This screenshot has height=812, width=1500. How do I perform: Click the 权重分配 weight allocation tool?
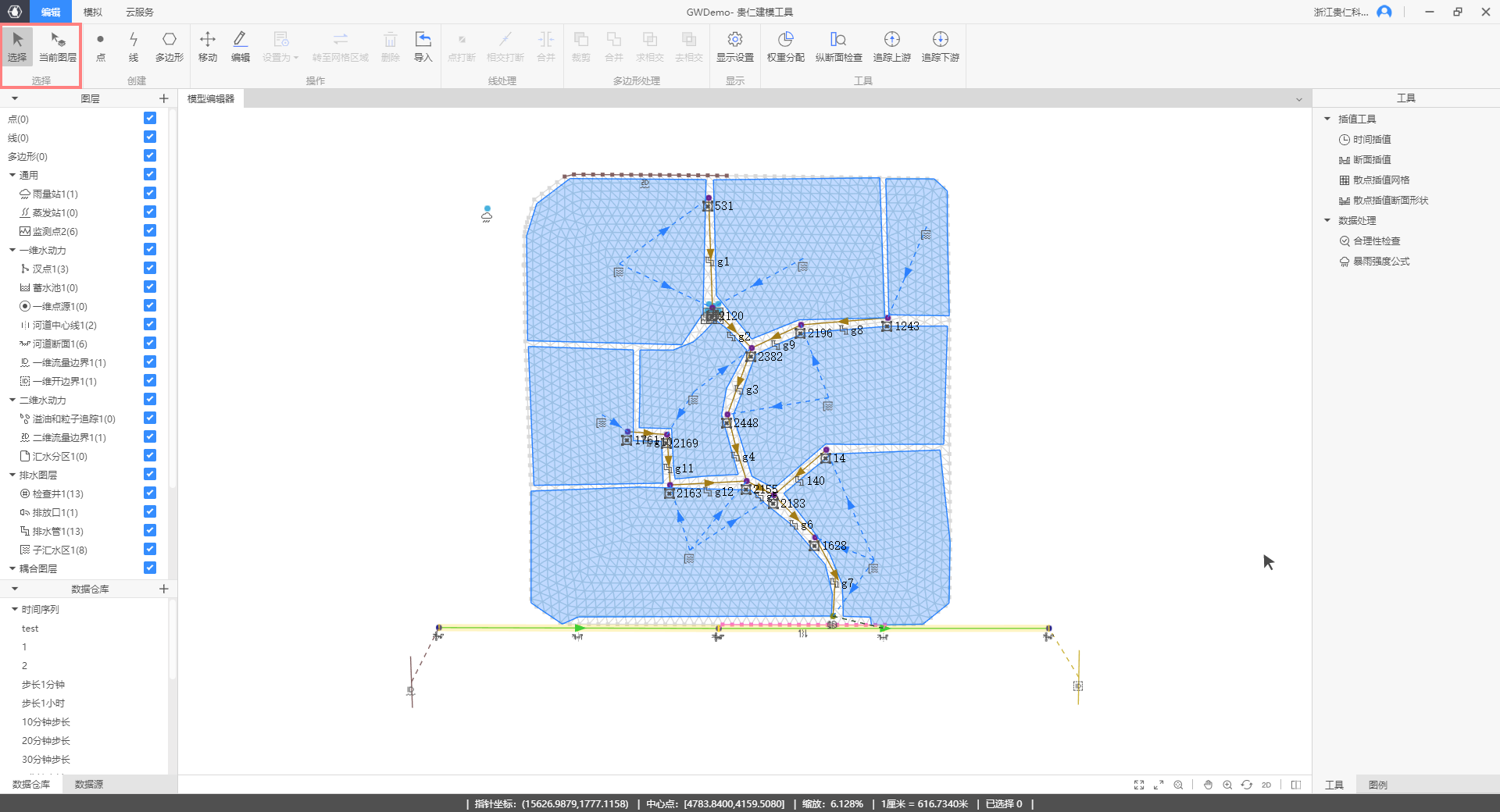785,46
